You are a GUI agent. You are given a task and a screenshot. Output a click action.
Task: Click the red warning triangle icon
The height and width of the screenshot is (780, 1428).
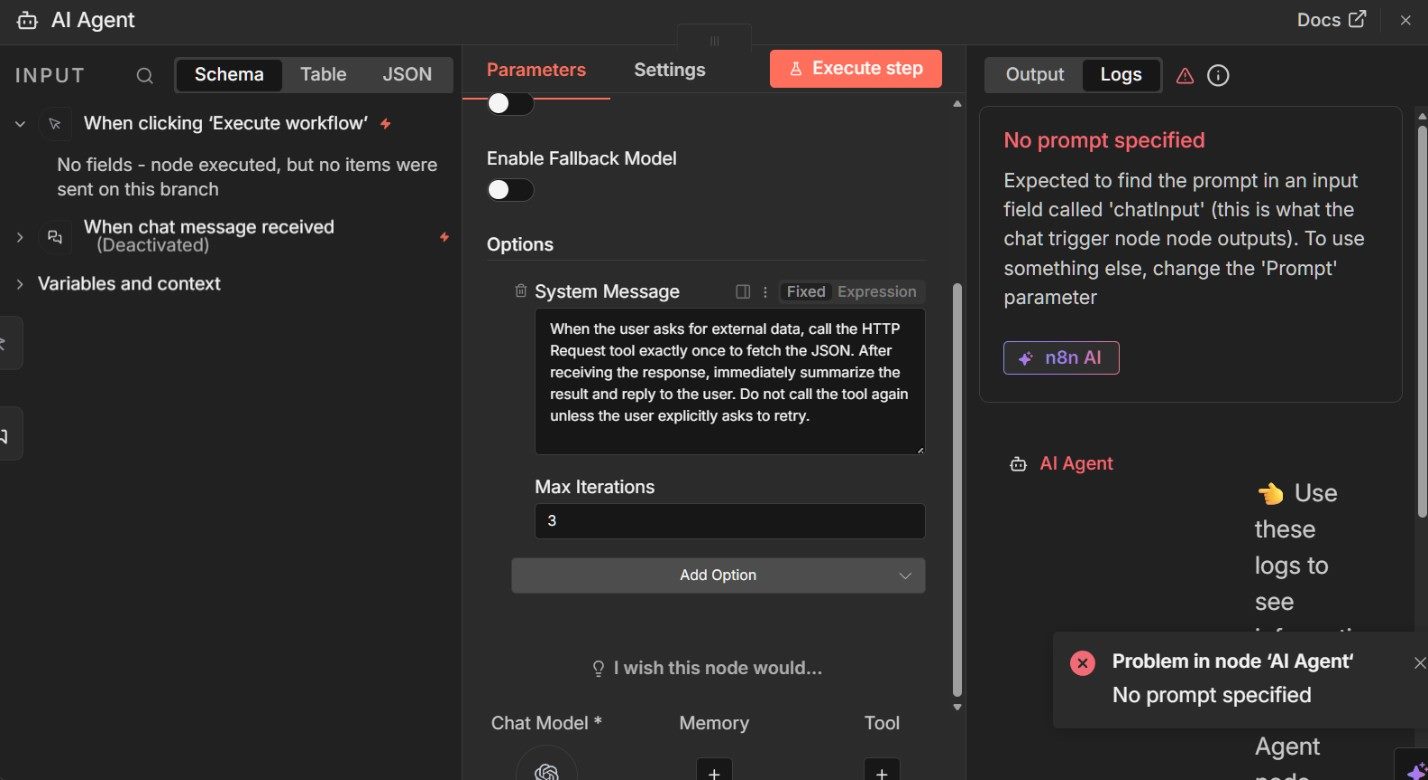click(x=1185, y=75)
